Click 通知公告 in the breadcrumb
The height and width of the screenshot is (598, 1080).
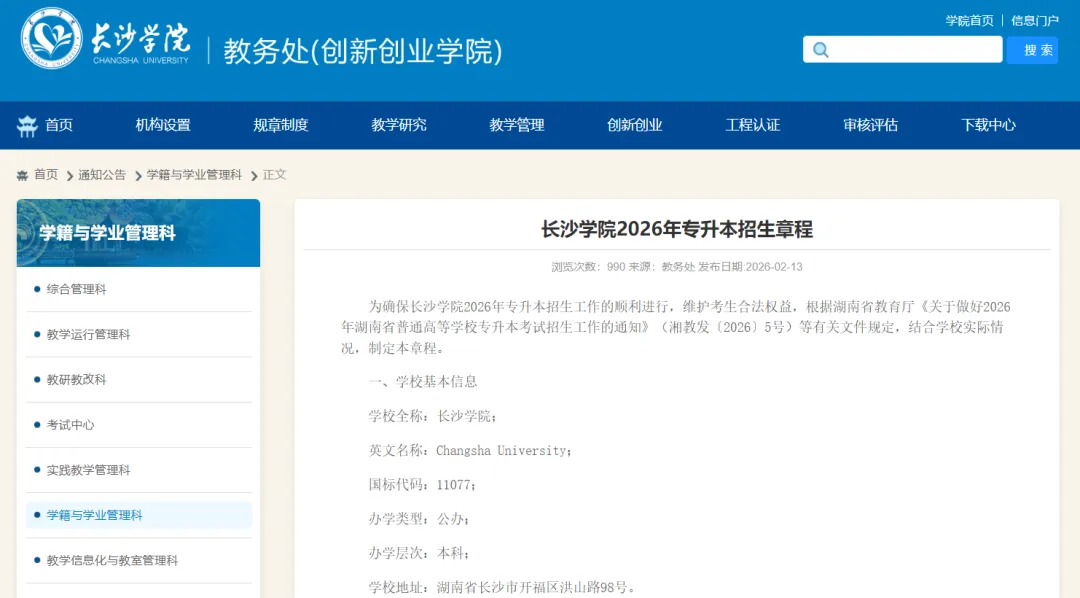click(102, 175)
